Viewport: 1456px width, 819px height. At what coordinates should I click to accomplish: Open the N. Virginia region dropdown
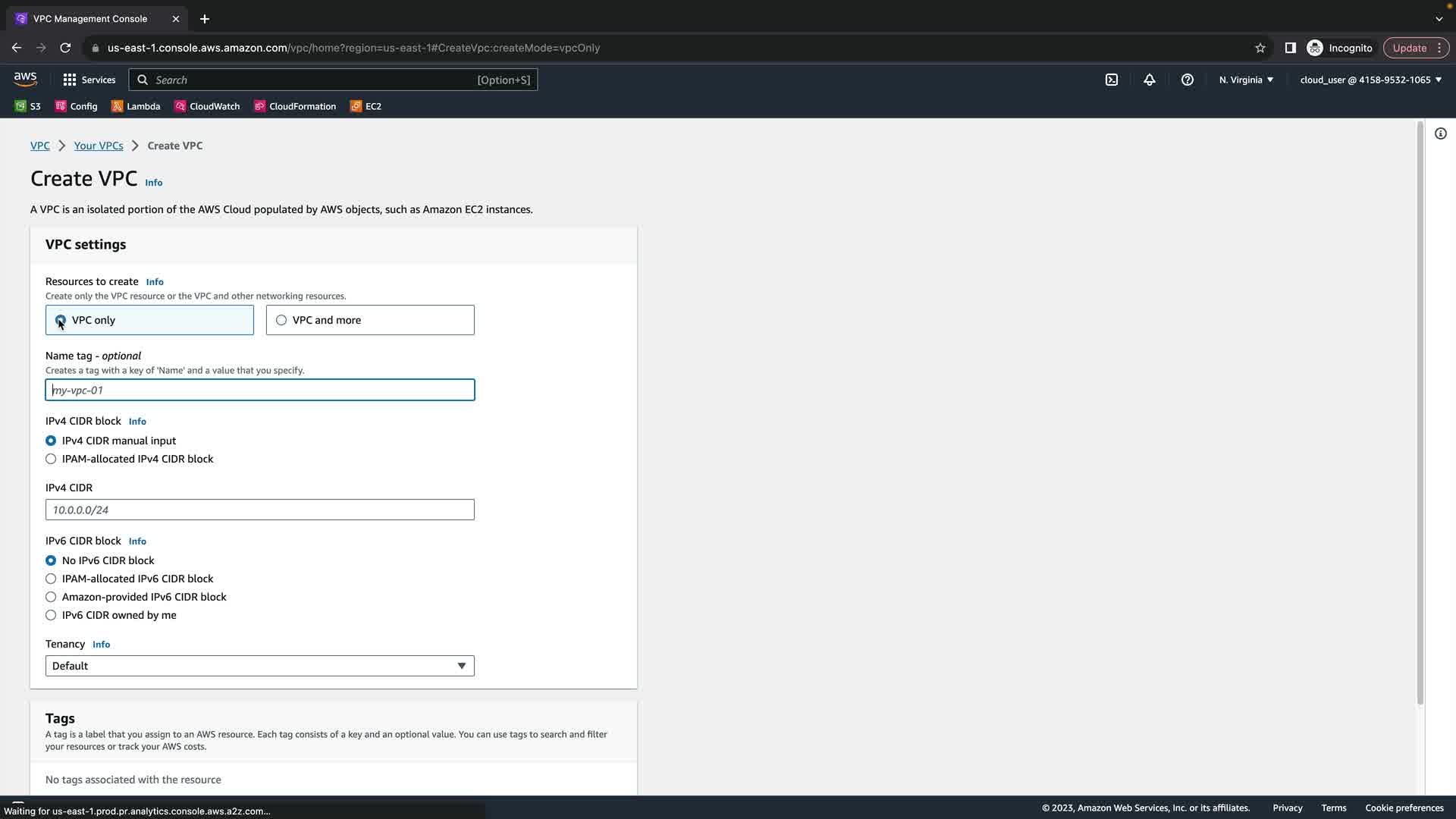pos(1246,80)
